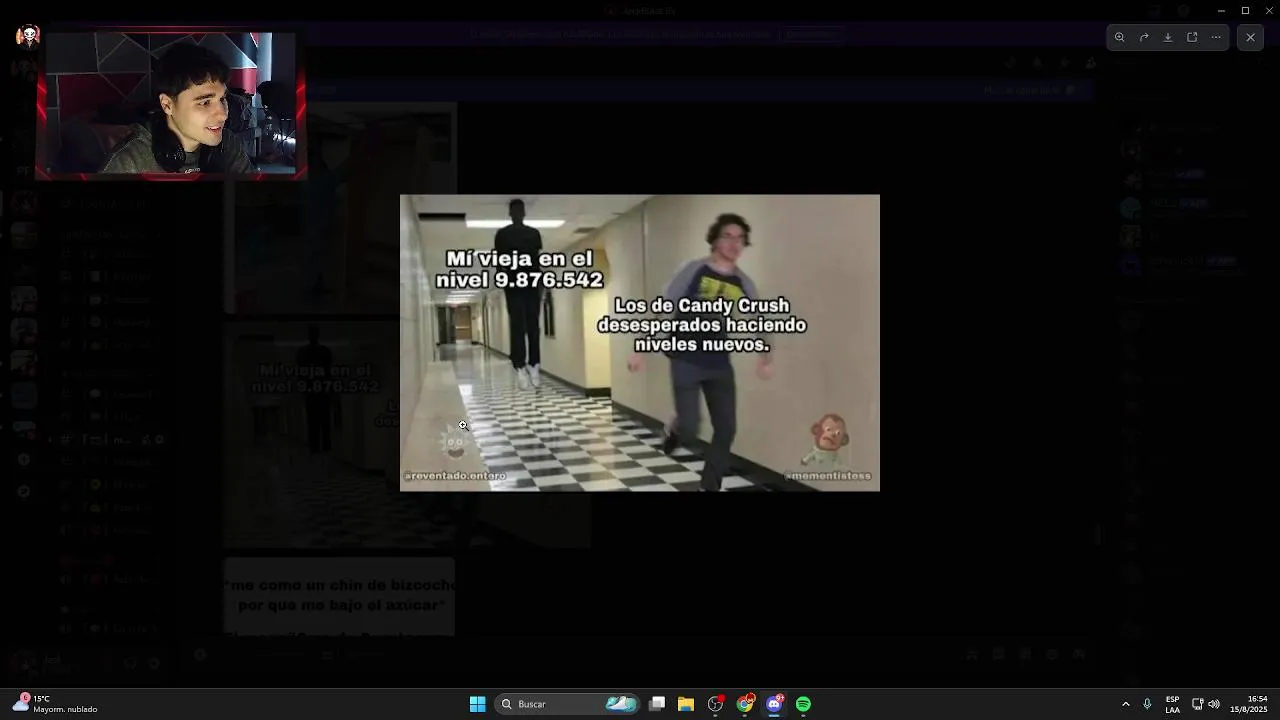Open the weather widget showing 15°C
1280x720 pixels.
click(56, 704)
